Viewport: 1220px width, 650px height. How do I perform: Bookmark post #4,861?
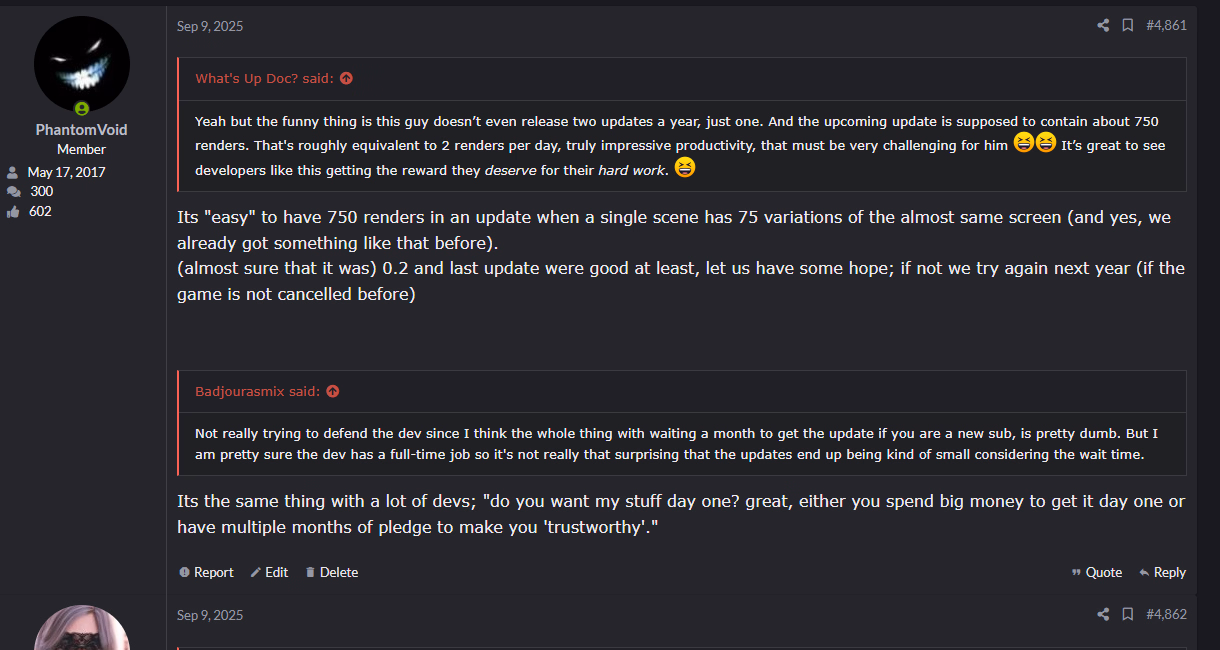coord(1127,26)
